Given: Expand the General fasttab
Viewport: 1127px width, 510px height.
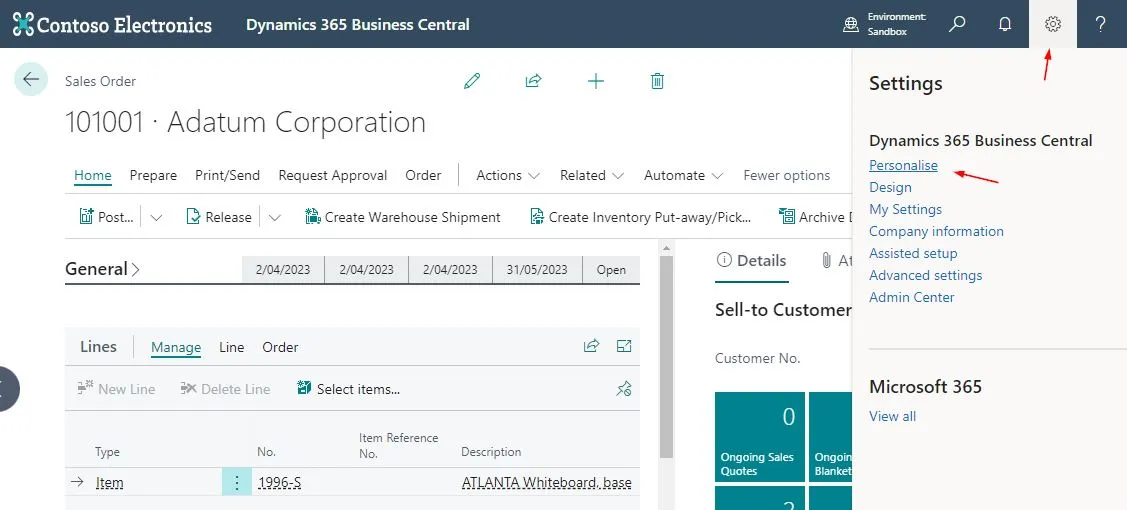Looking at the screenshot, I should [x=102, y=269].
